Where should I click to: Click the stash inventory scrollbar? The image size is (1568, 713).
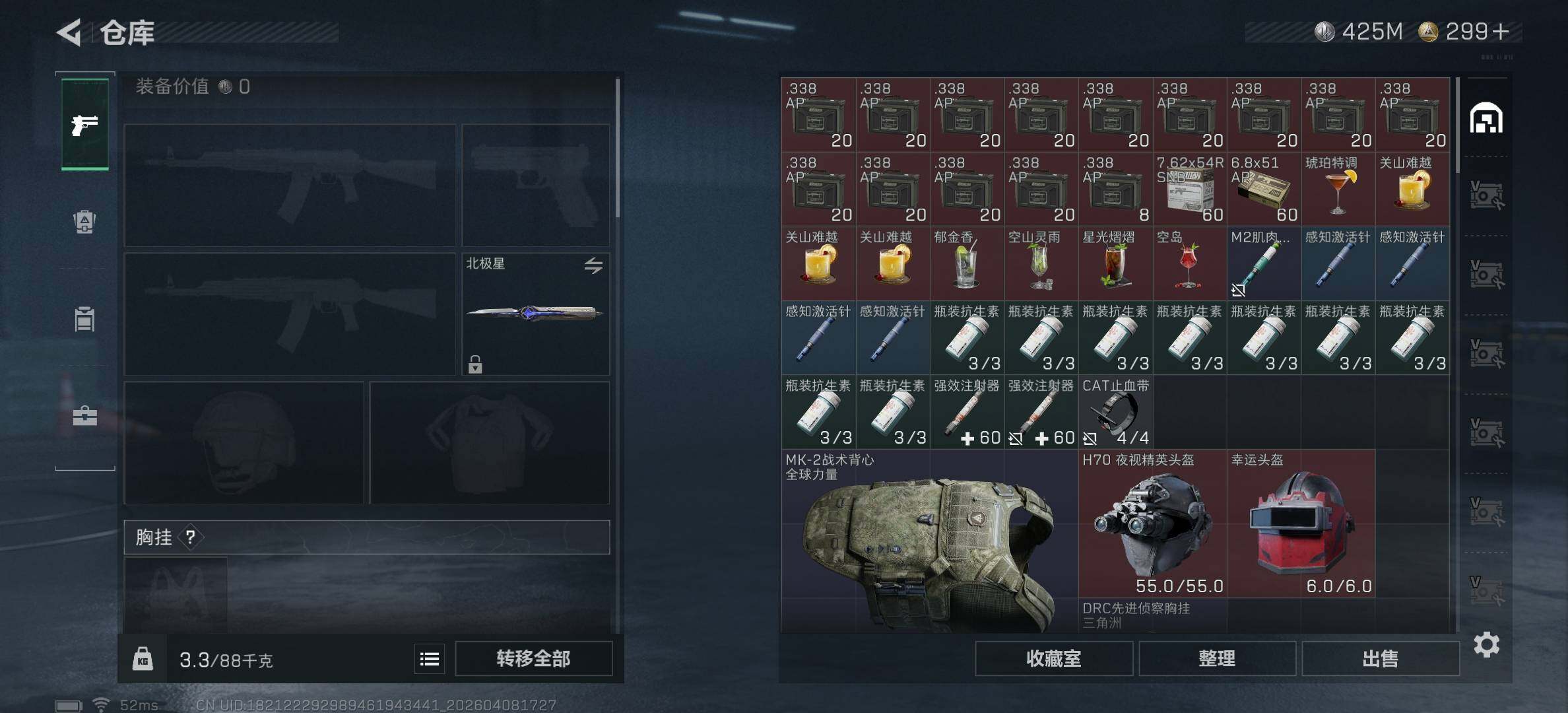point(1457,125)
